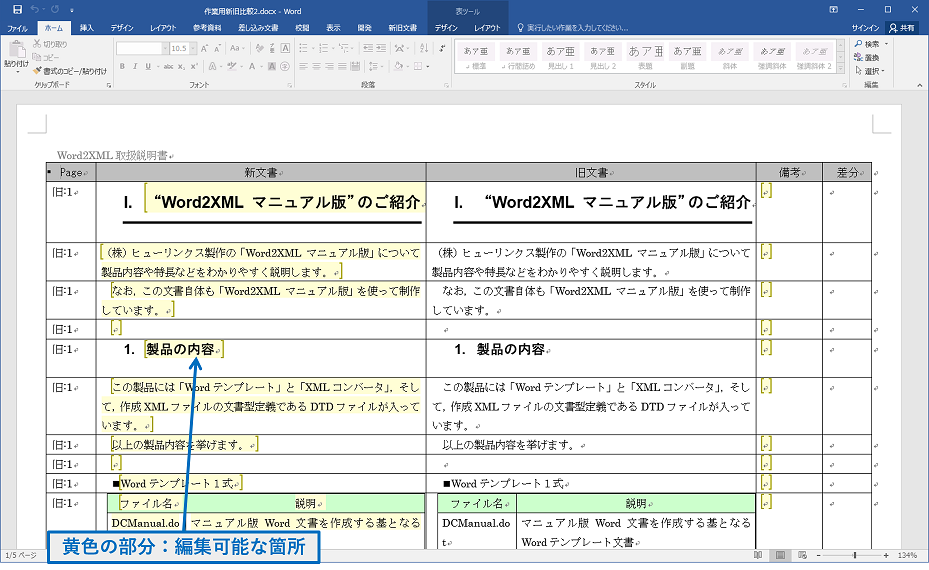Toggle subscript formatting

181,66
